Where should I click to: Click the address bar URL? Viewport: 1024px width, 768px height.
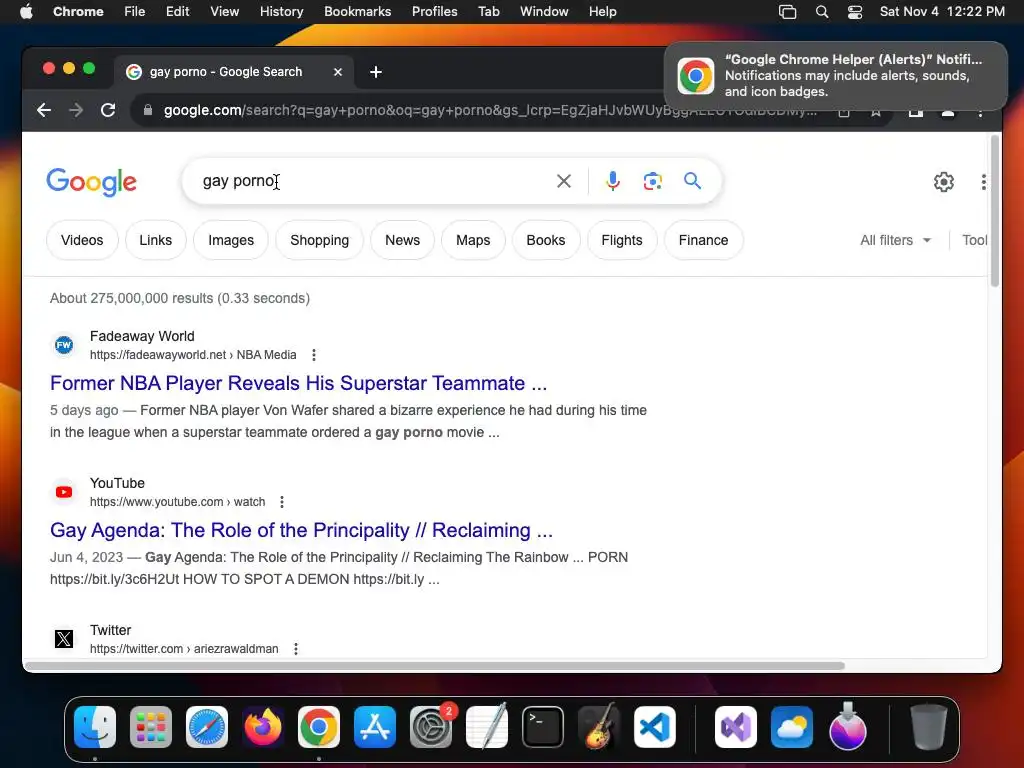click(x=490, y=110)
